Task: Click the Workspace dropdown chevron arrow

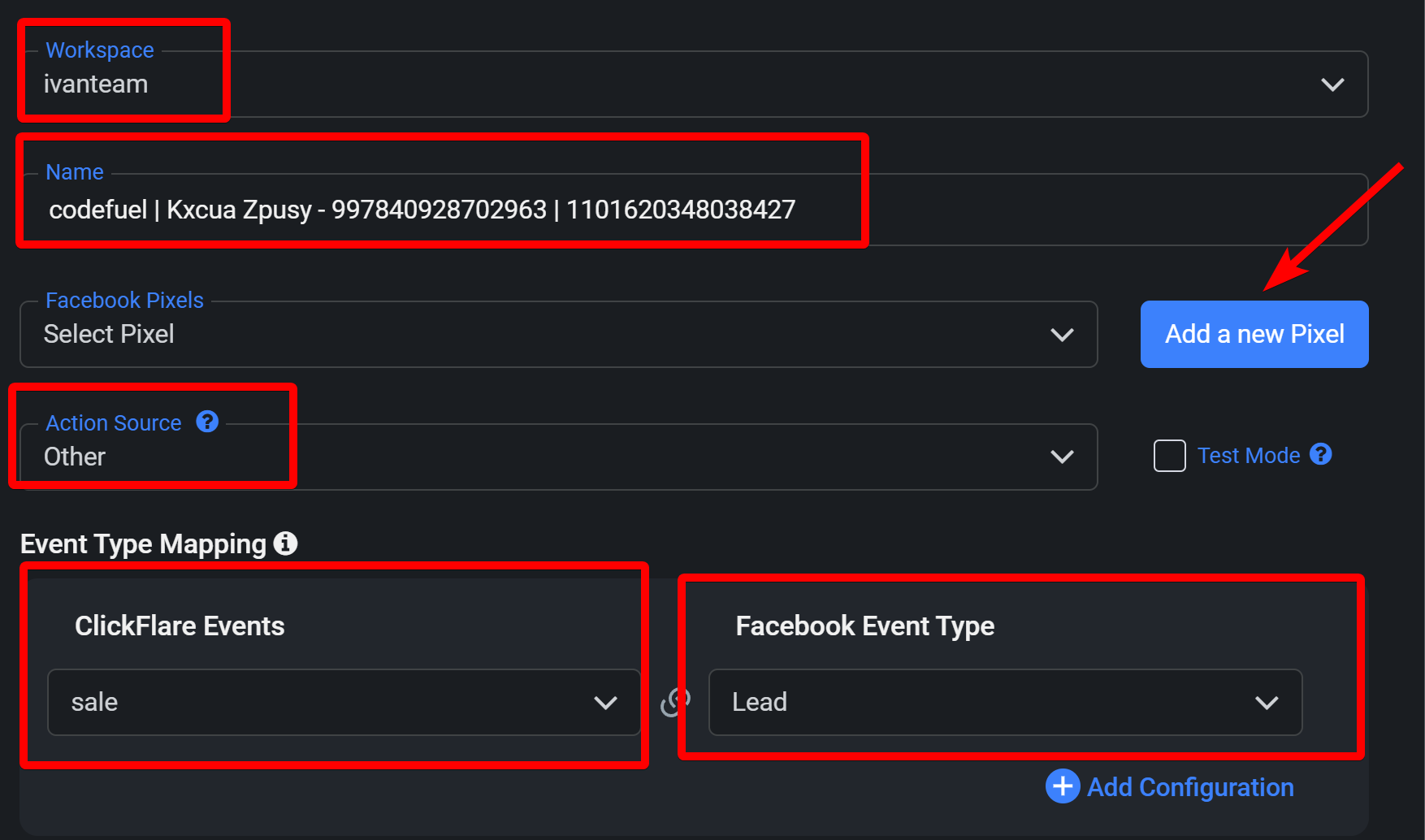Action: [1332, 84]
